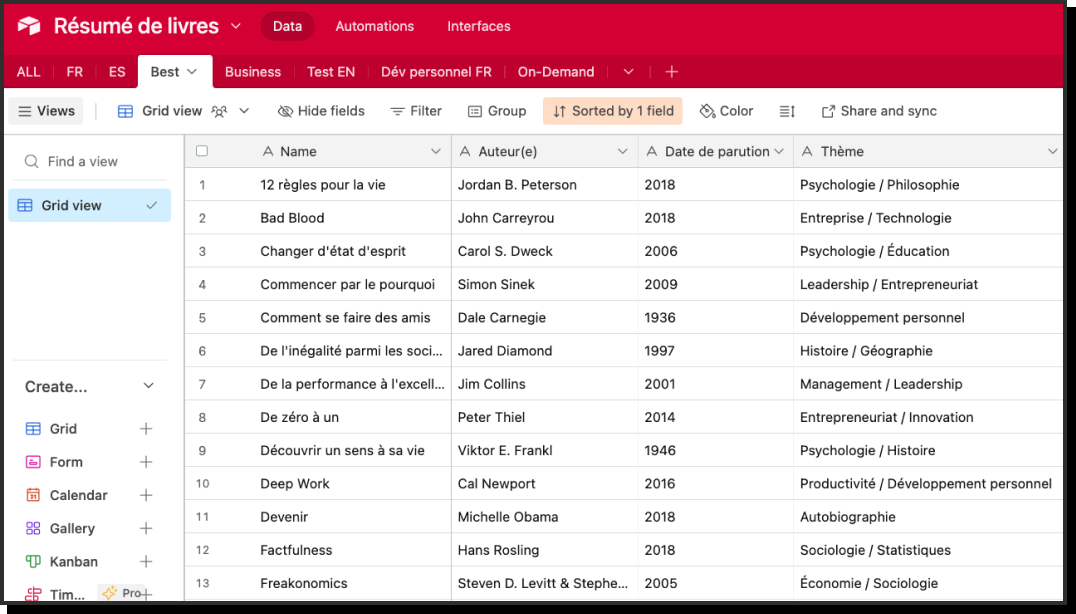This screenshot has height=614, width=1076.
Task: Select the 'Simon Sinek' author cell
Action: pos(545,285)
